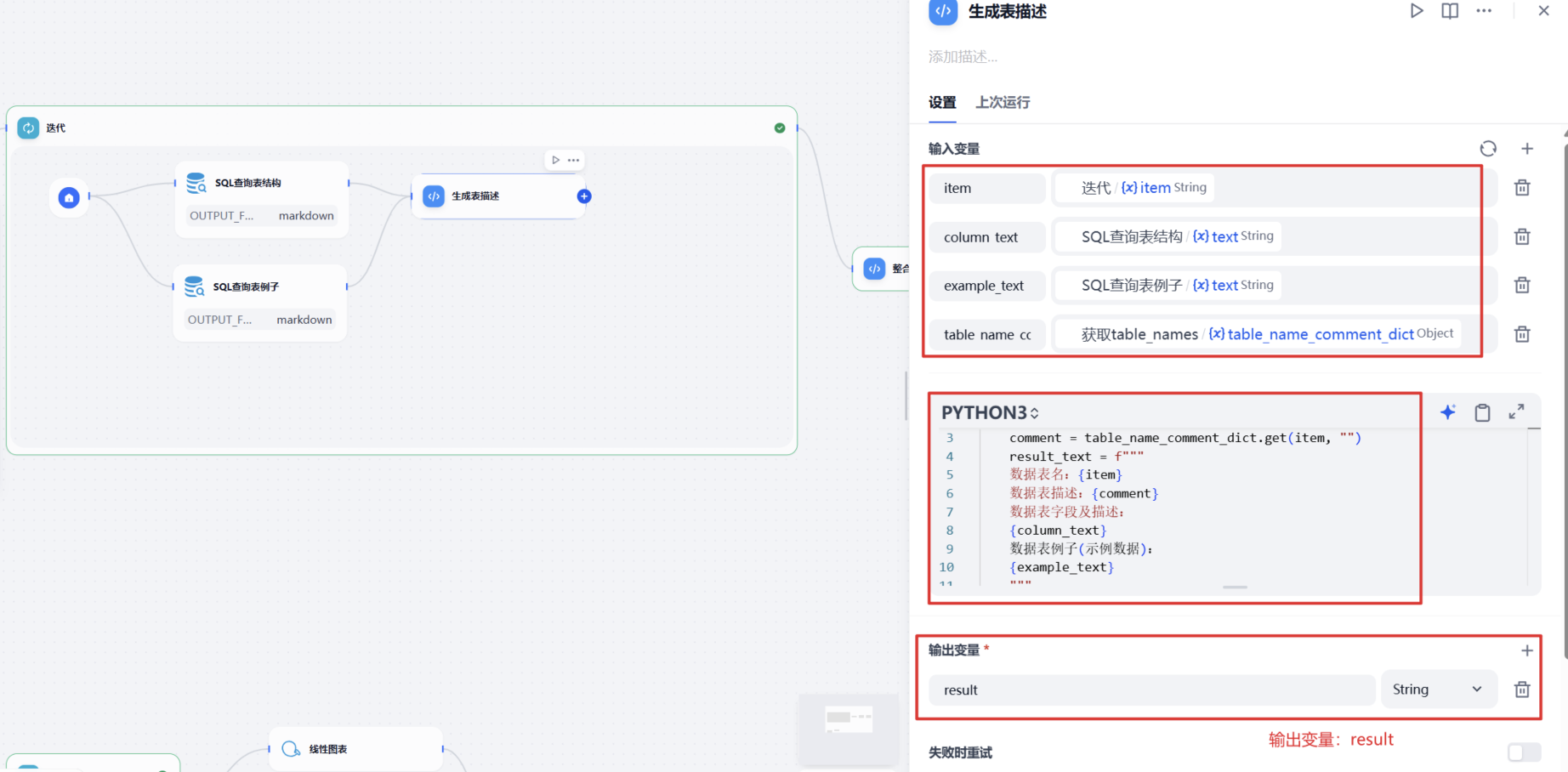
Task: Delete the item input variable
Action: tap(1522, 188)
